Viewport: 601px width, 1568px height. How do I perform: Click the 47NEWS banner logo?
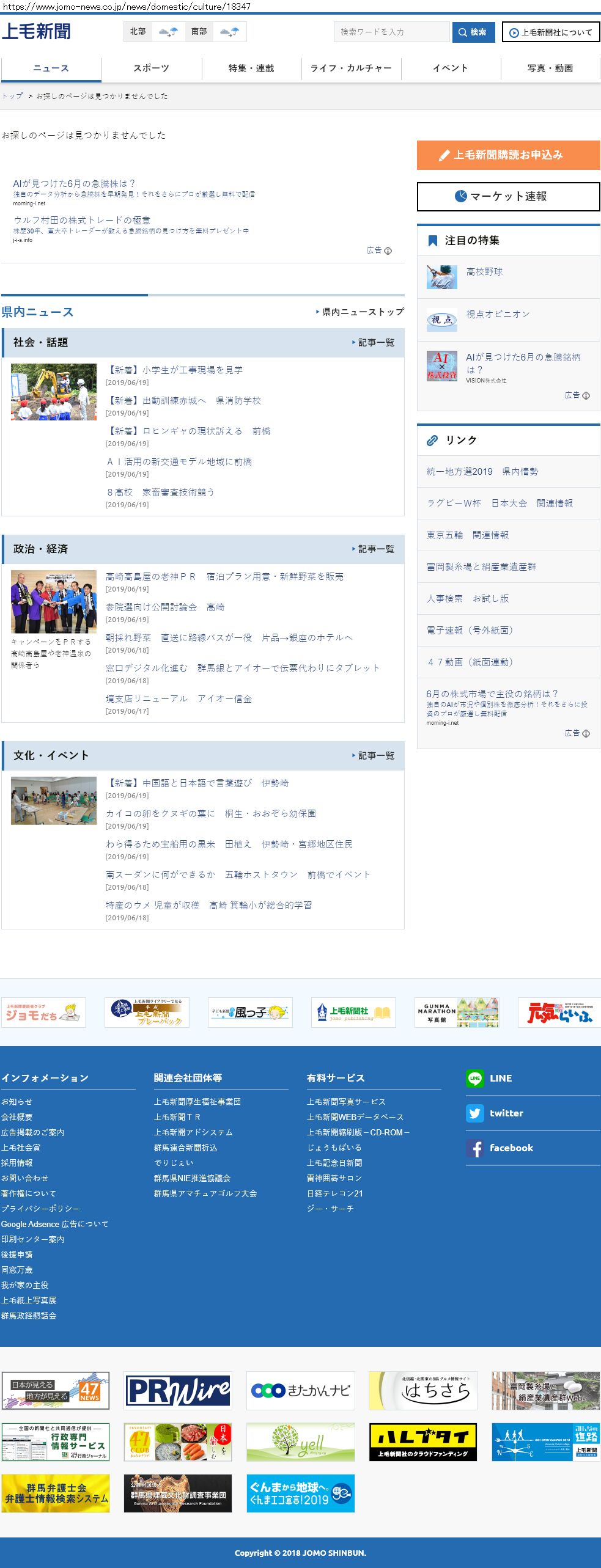56,1390
